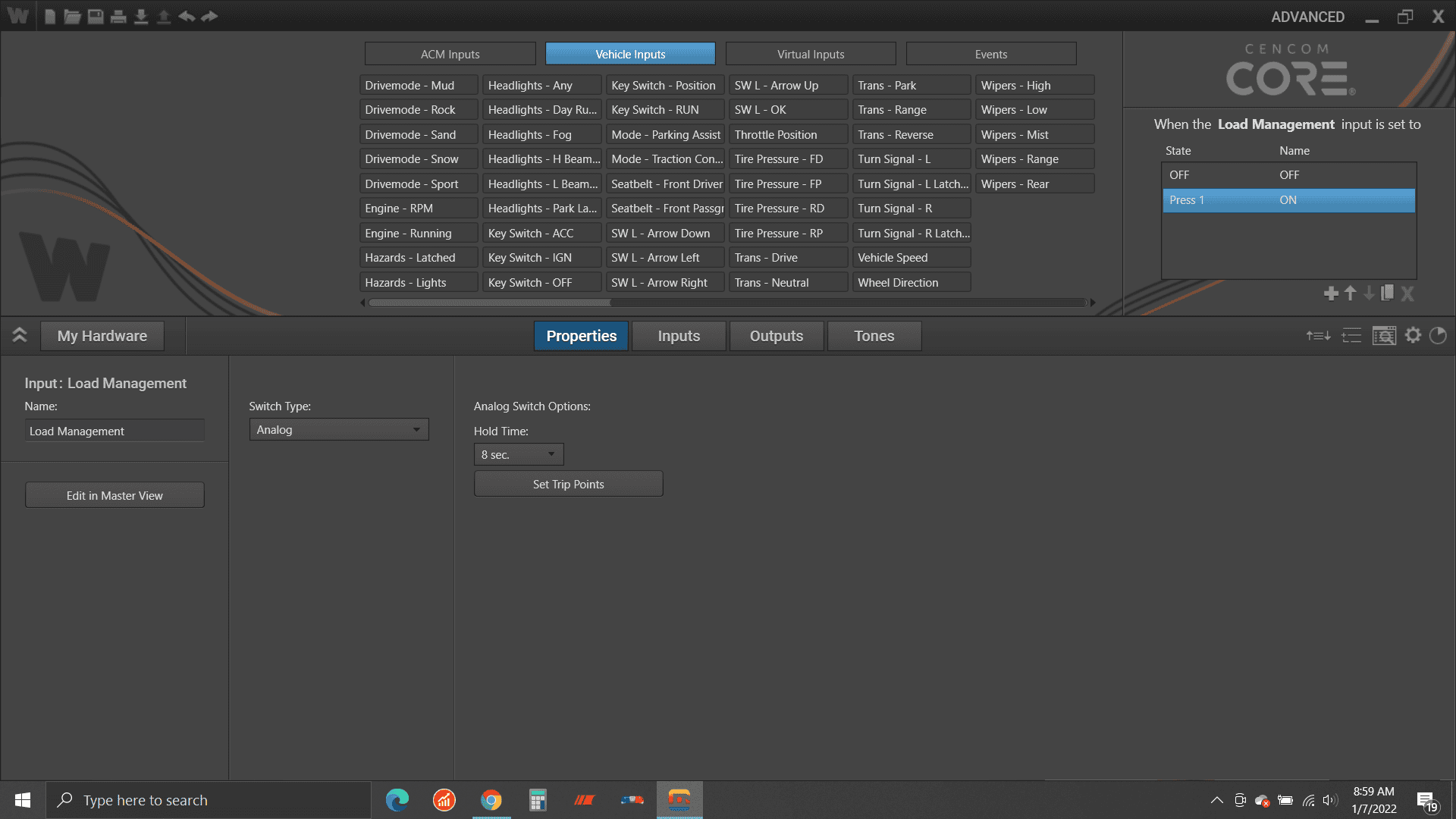Move selected state up with arrow icon
The image size is (1456, 819).
pyautogui.click(x=1351, y=293)
